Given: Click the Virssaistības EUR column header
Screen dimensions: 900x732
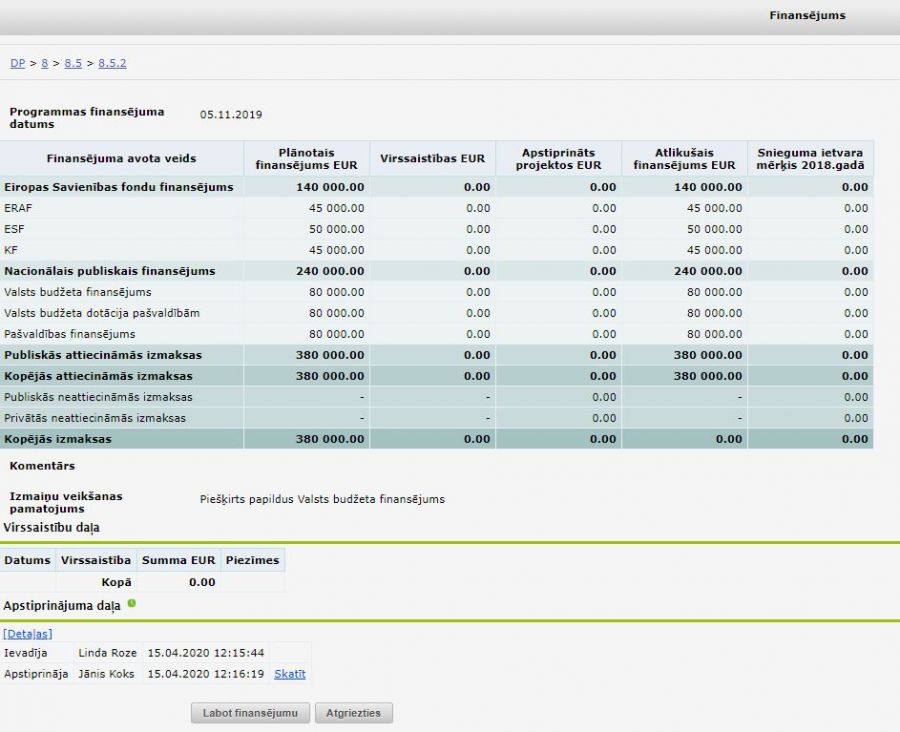Looking at the screenshot, I should point(432,158).
